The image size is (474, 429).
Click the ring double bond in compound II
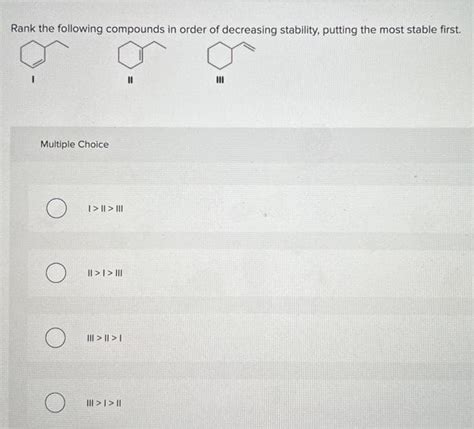(142, 55)
